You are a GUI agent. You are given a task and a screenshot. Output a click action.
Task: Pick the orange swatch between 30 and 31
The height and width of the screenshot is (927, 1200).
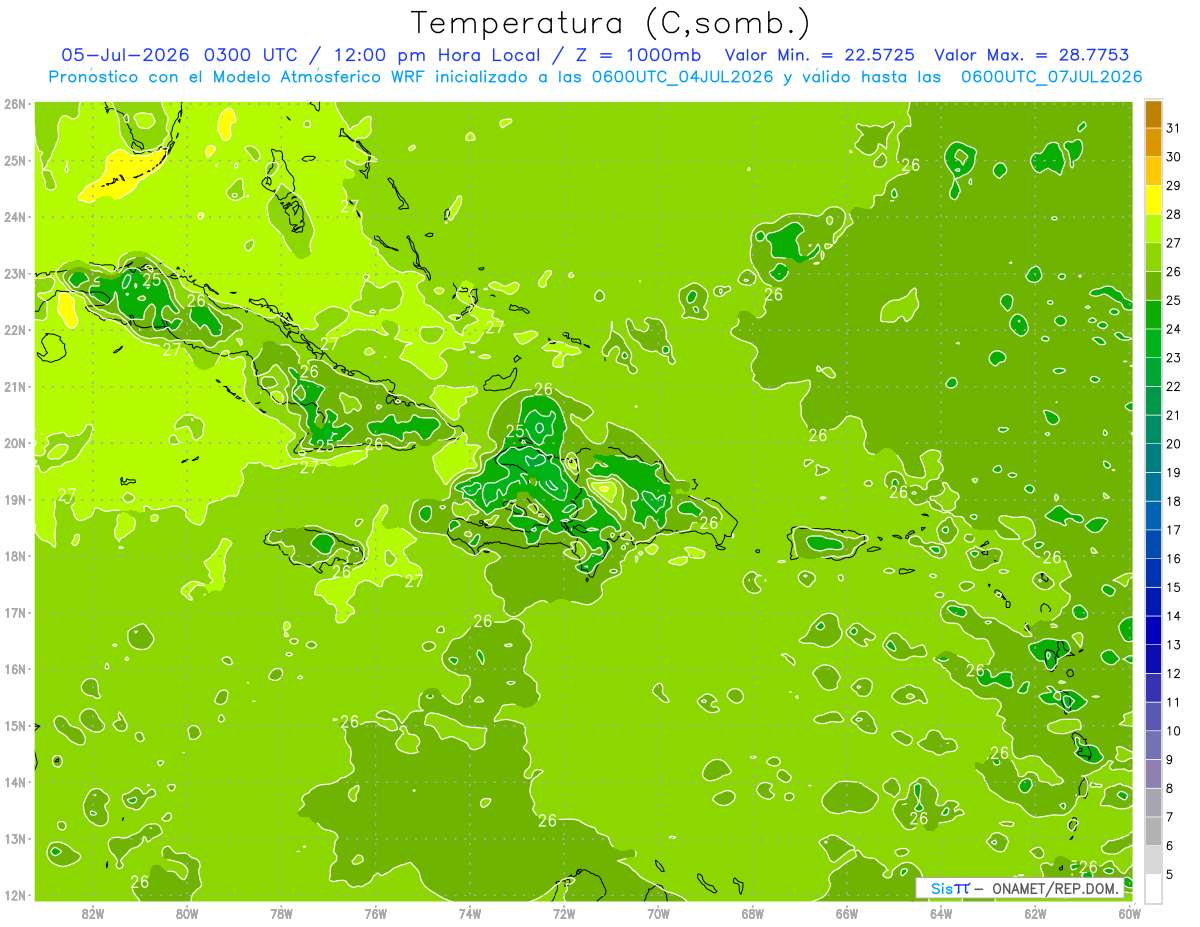coord(1153,143)
